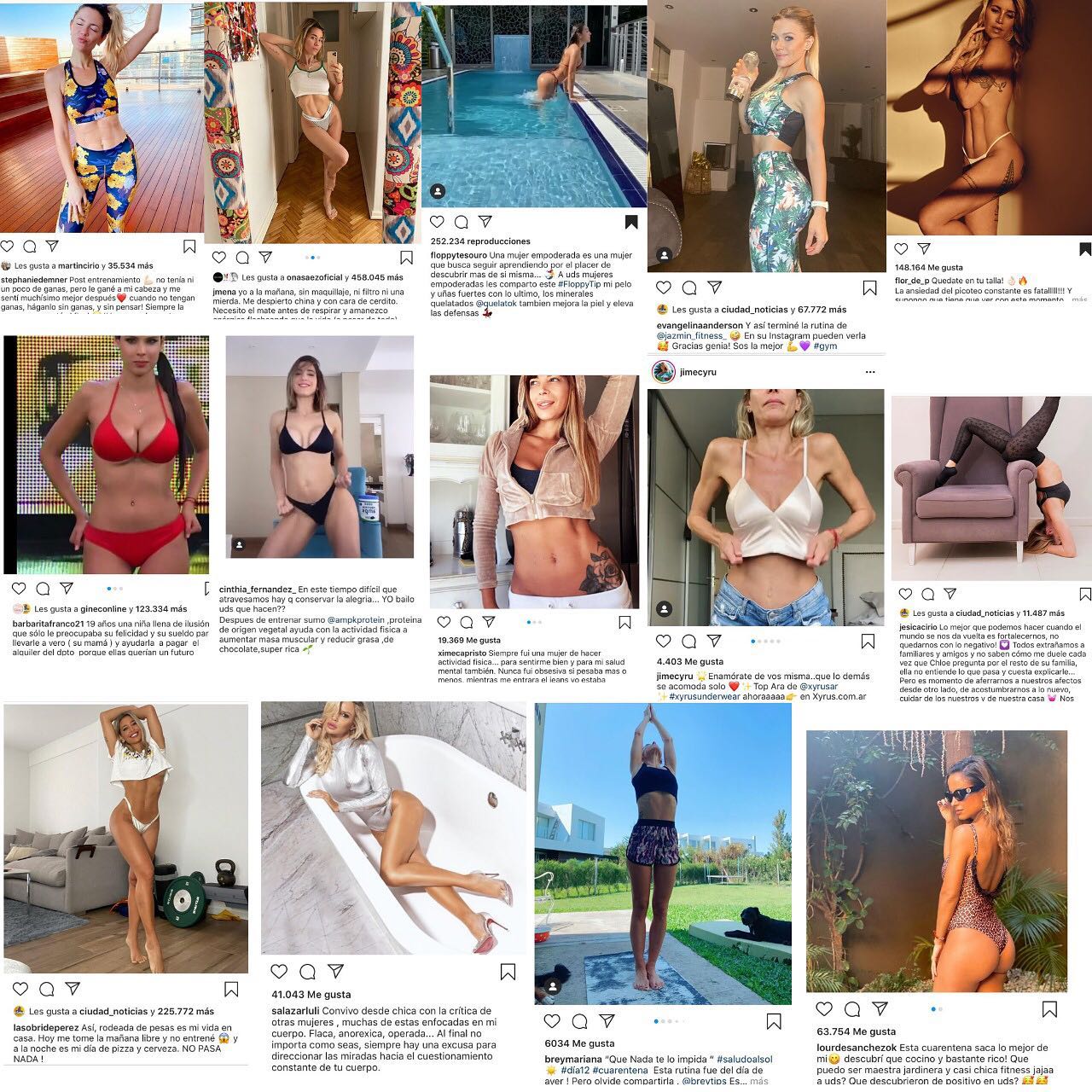Image resolution: width=1092 pixels, height=1092 pixels.
Task: Toggle like on the jimecyru post
Action: pyautogui.click(x=664, y=641)
